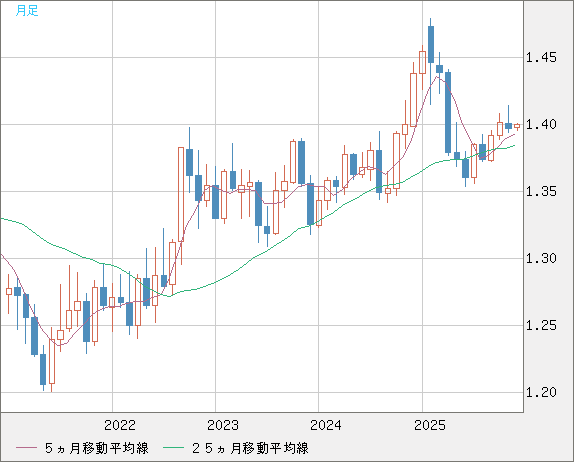The width and height of the screenshot is (574, 462).
Task: Click the 25ヵ月移動平均線 legend text
Action: pos(250,448)
